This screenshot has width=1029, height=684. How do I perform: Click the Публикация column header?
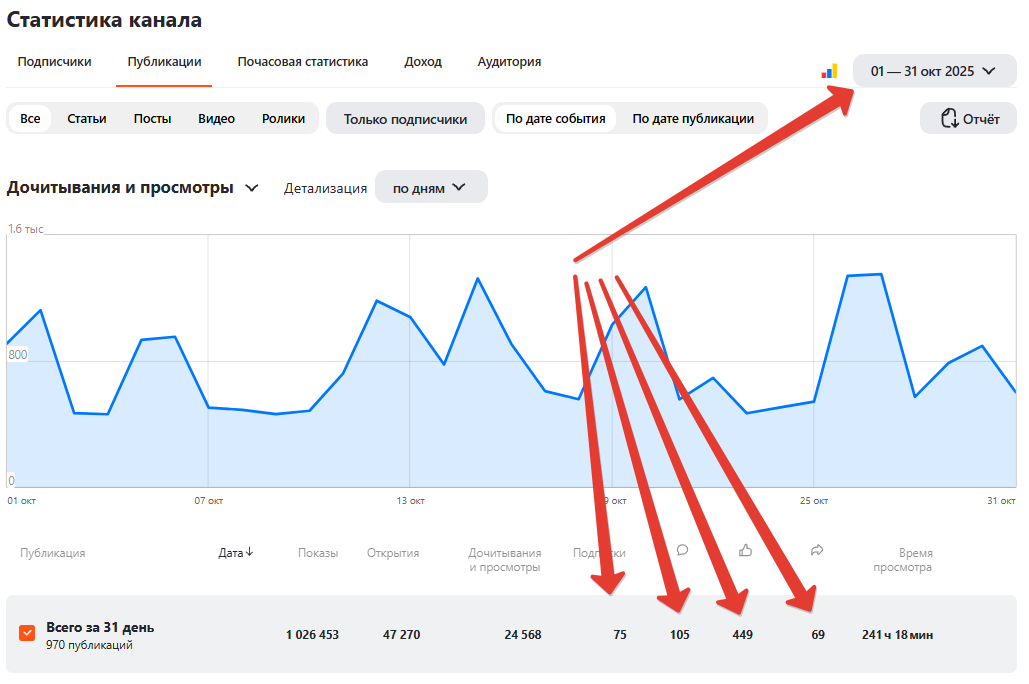tap(52, 553)
